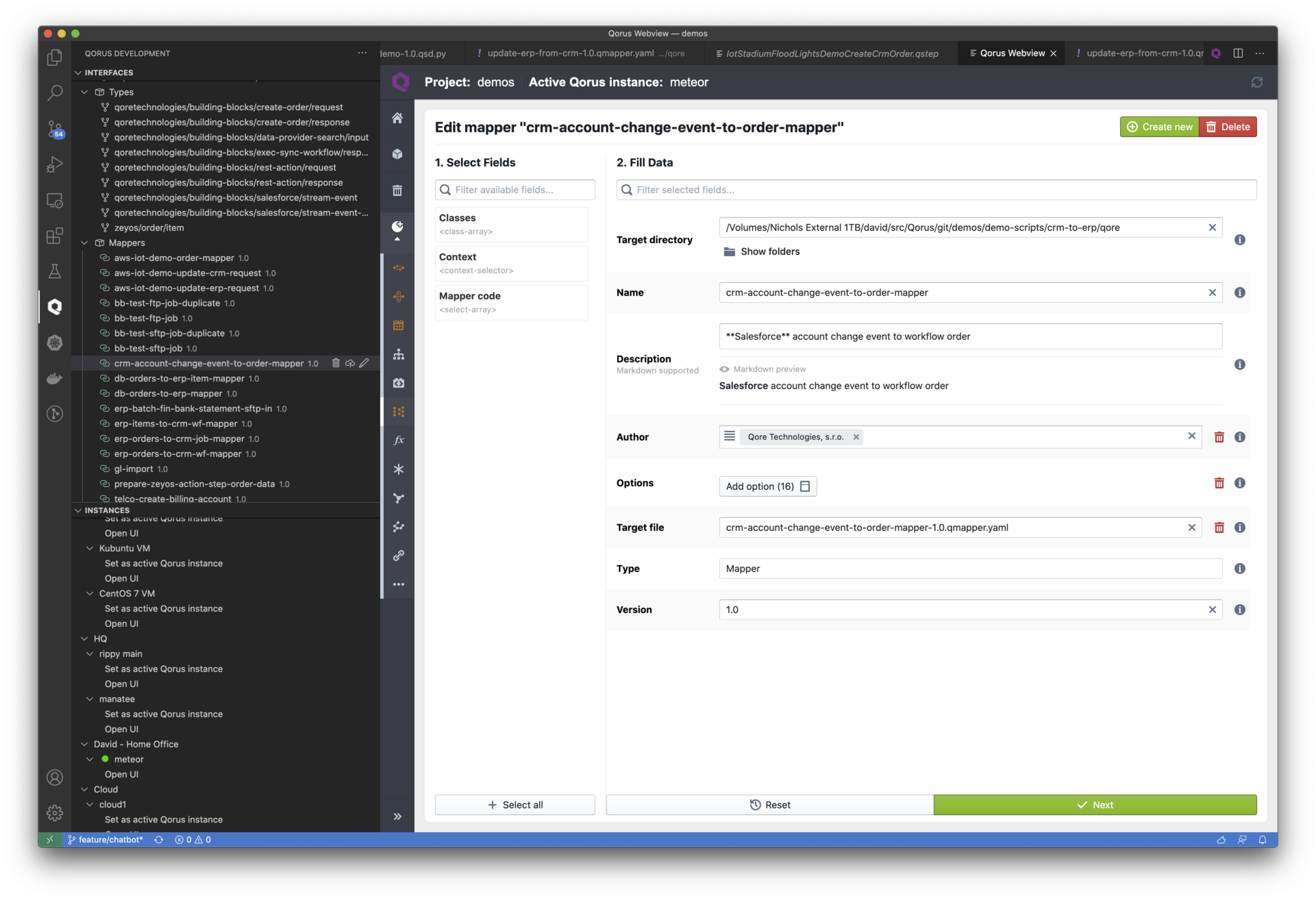Image resolution: width=1316 pixels, height=898 pixels.
Task: Open the Extensions view
Action: pyautogui.click(x=55, y=236)
